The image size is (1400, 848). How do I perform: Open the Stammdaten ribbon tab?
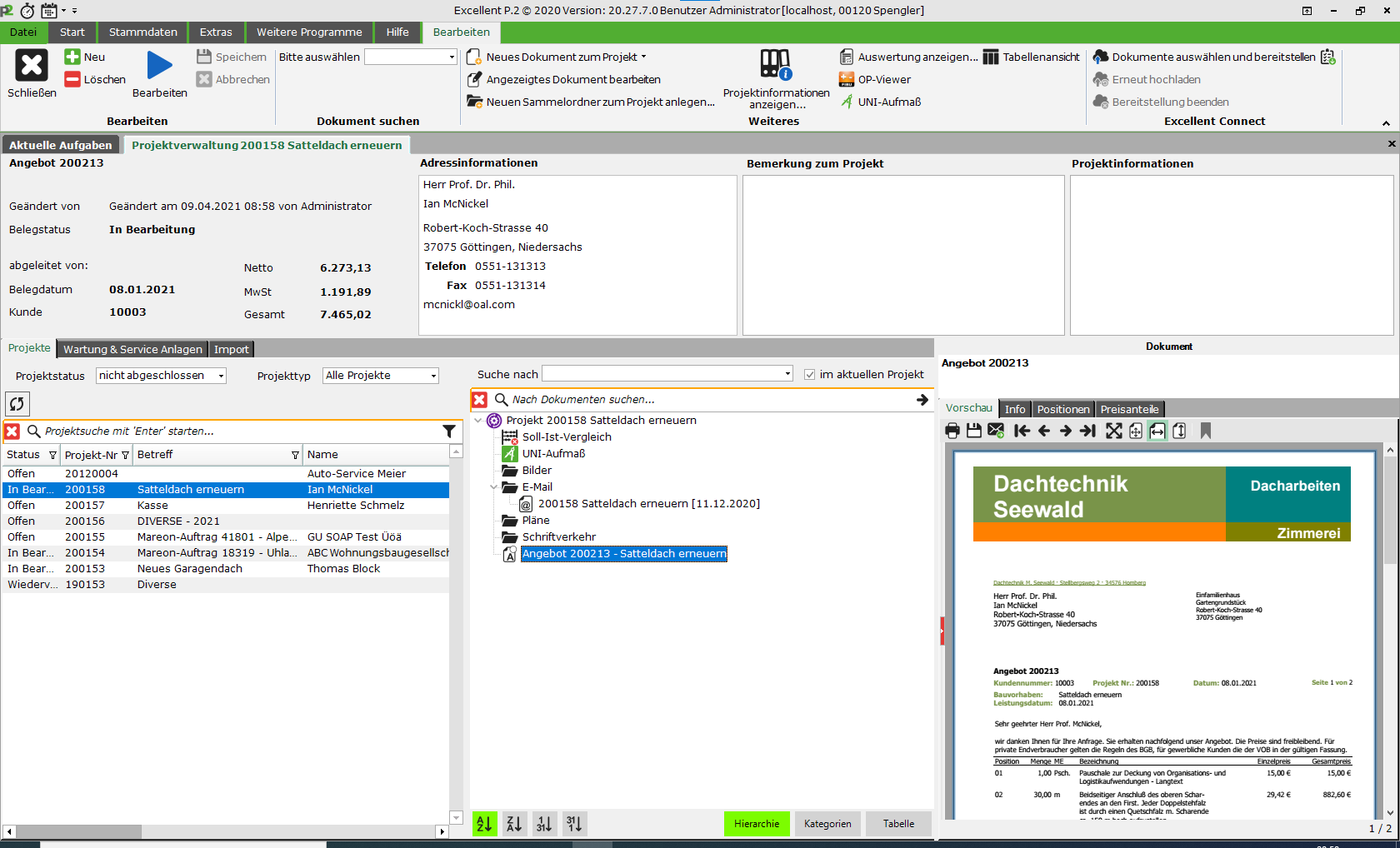pyautogui.click(x=143, y=32)
